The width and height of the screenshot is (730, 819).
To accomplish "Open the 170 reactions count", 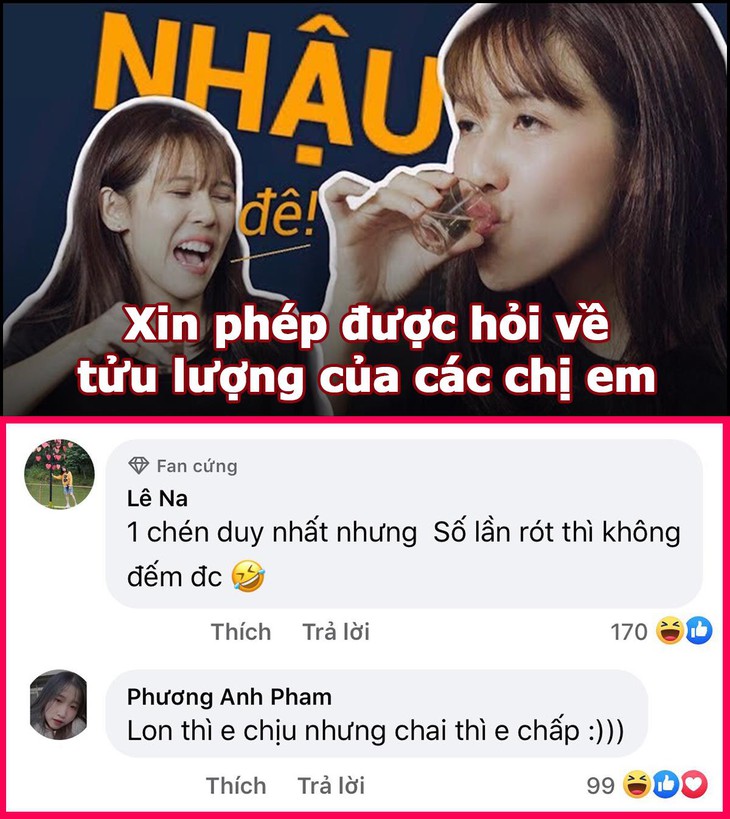I will (x=629, y=632).
